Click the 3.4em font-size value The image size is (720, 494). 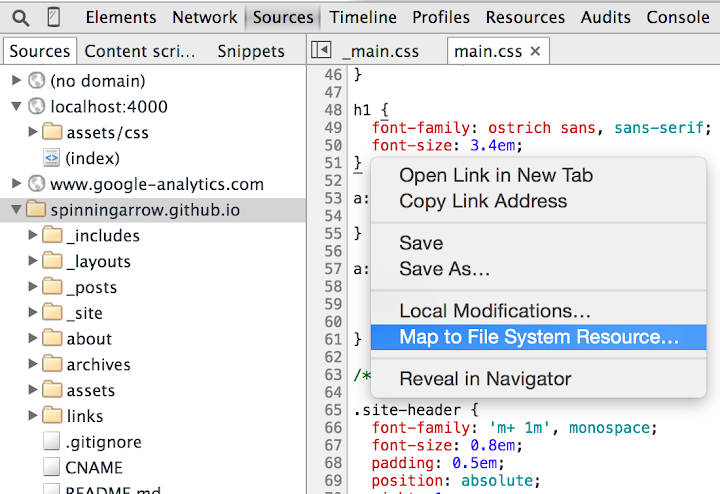[492, 146]
